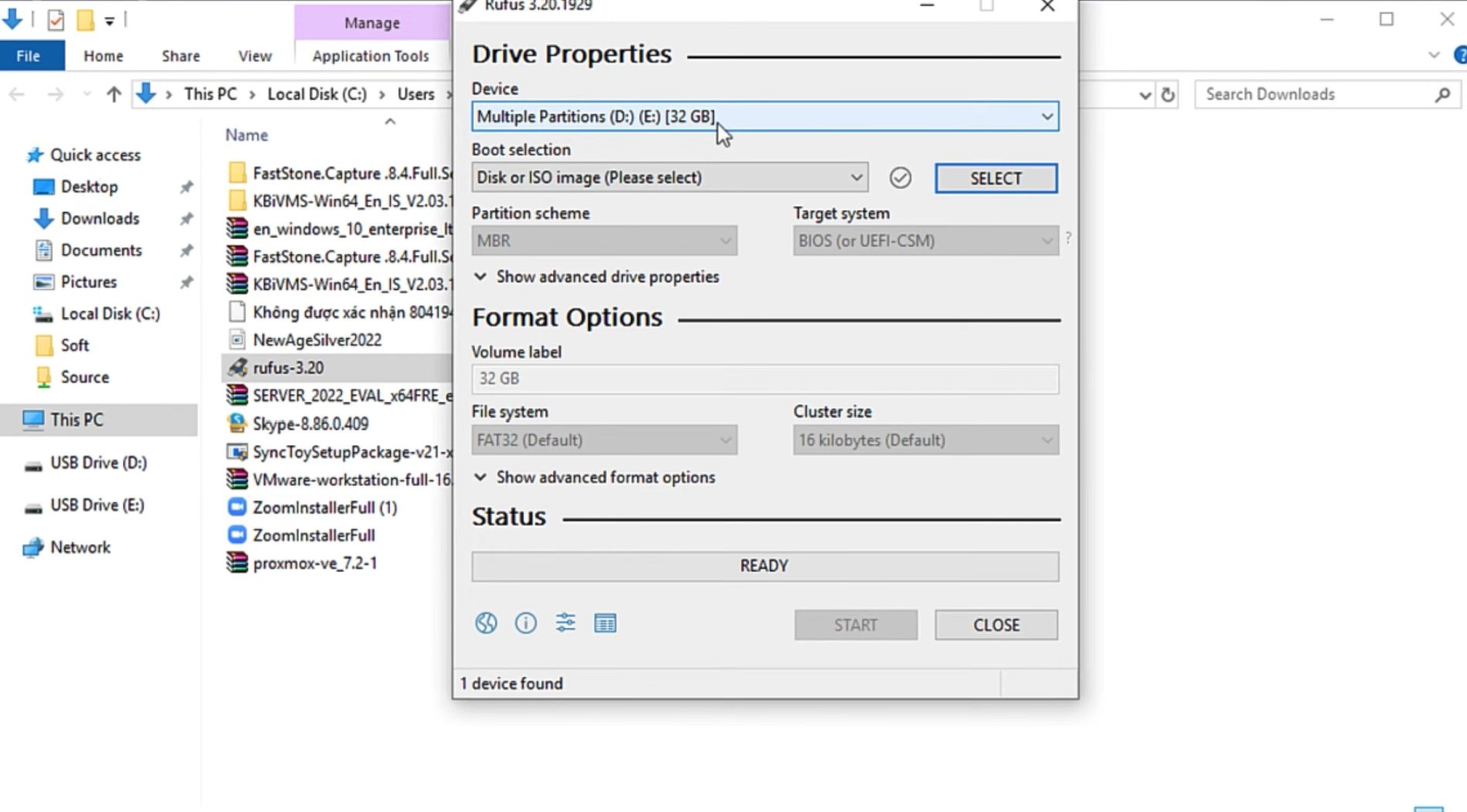1467x812 pixels.
Task: Click the New Folder quick access icon
Action: click(85, 20)
